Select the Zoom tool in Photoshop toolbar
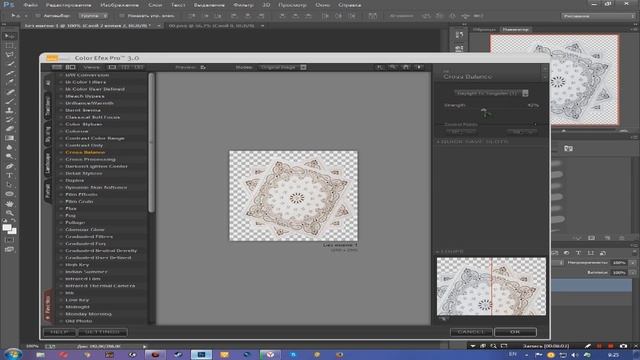640x360 pixels. (x=9, y=213)
